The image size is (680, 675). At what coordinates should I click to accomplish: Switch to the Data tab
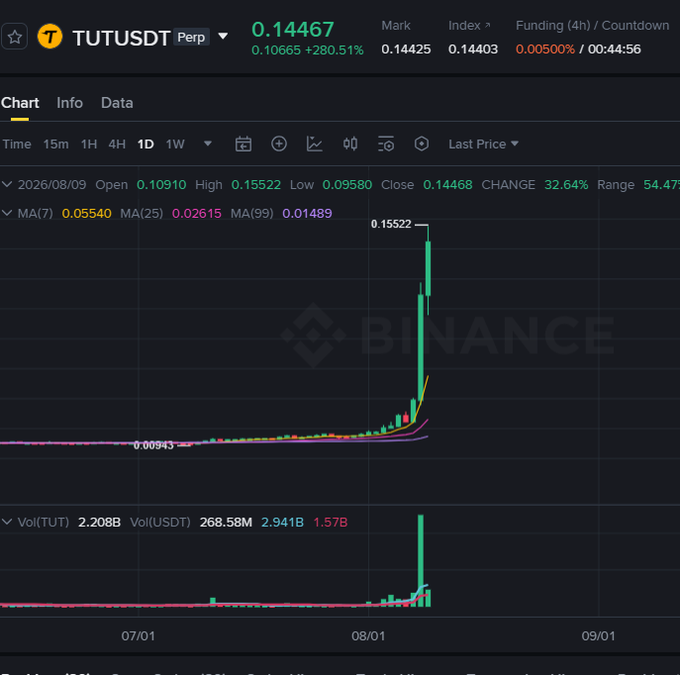pyautogui.click(x=117, y=103)
